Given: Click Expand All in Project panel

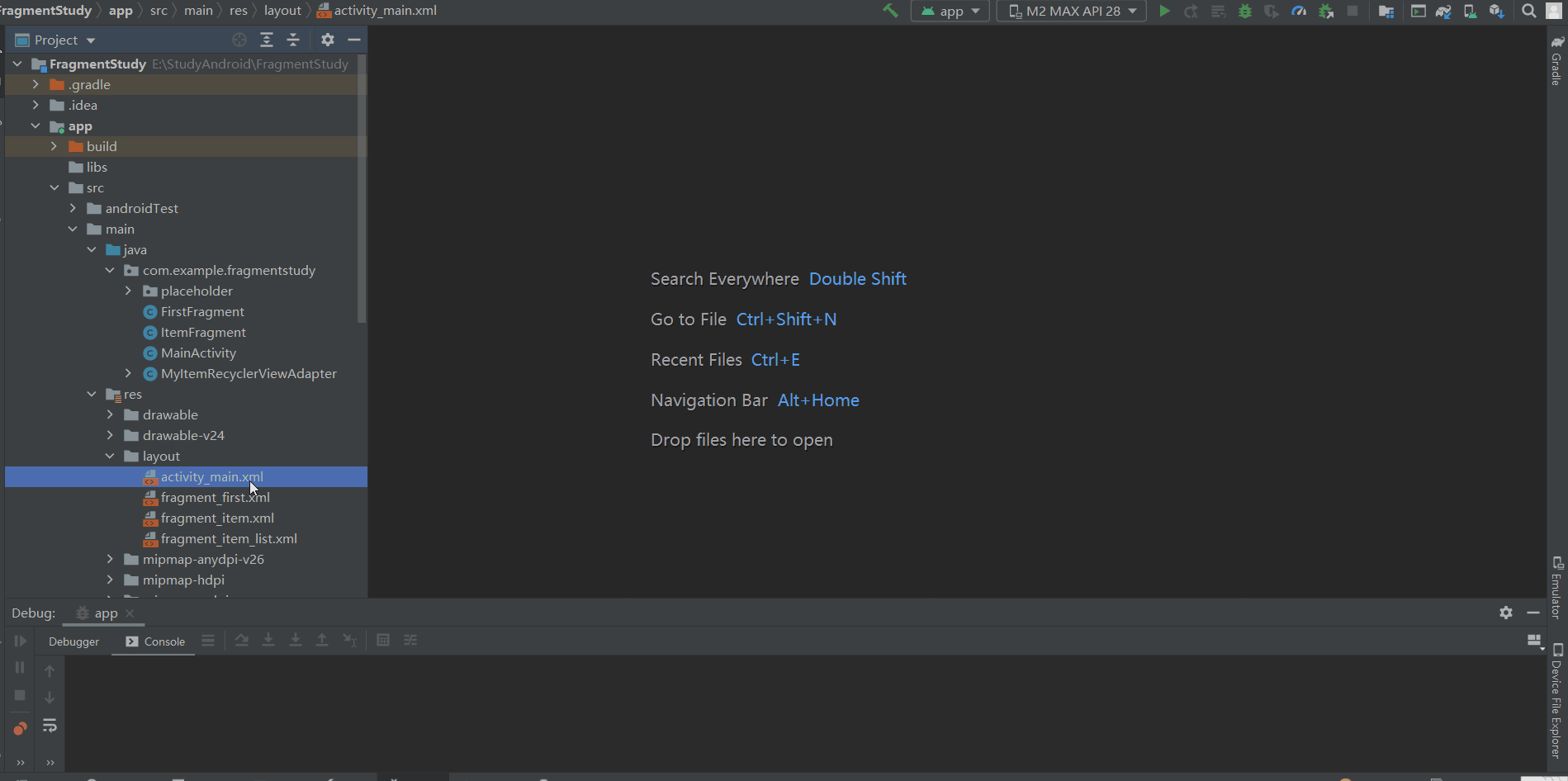Looking at the screenshot, I should (x=267, y=40).
